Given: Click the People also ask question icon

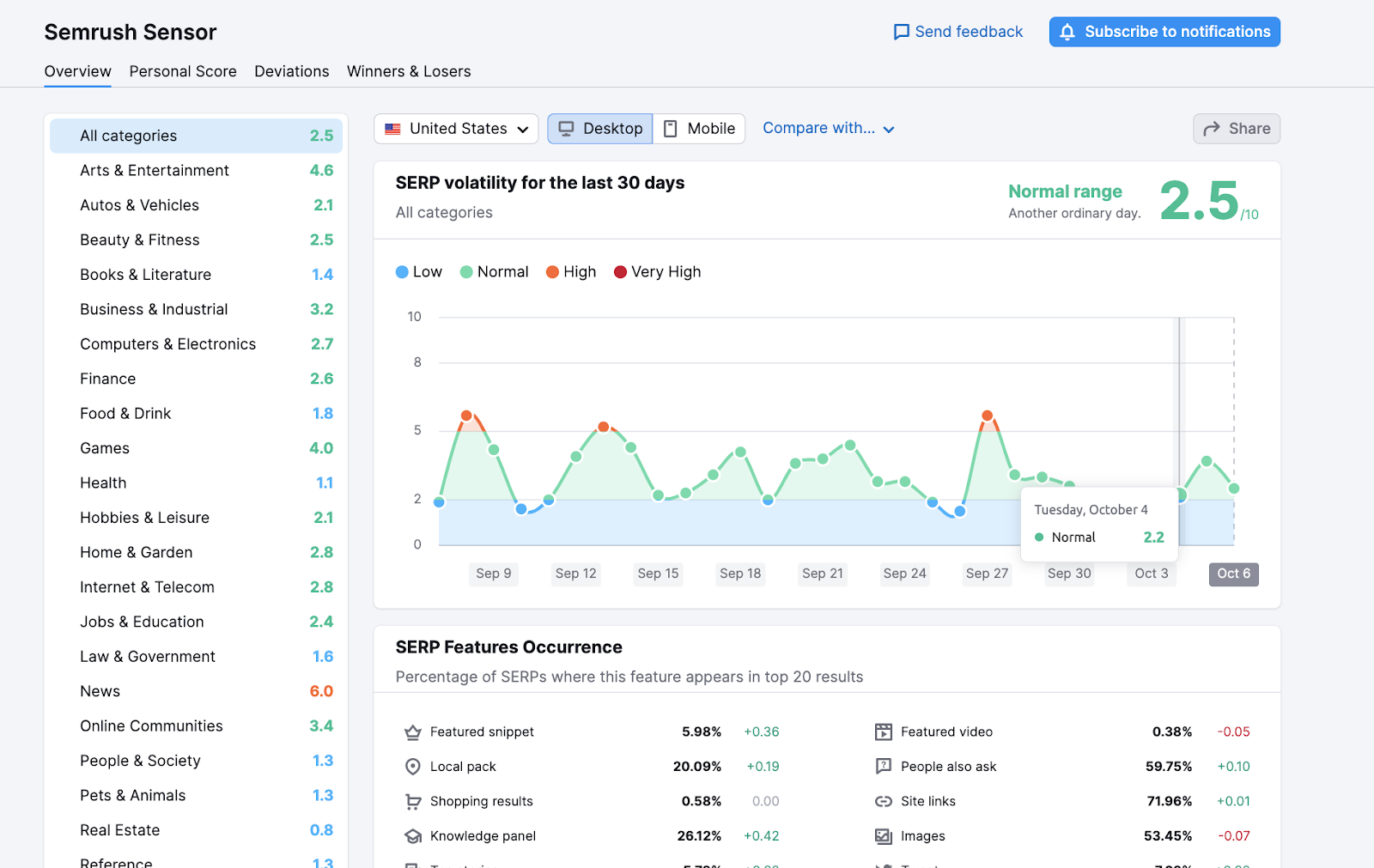Looking at the screenshot, I should pos(884,767).
